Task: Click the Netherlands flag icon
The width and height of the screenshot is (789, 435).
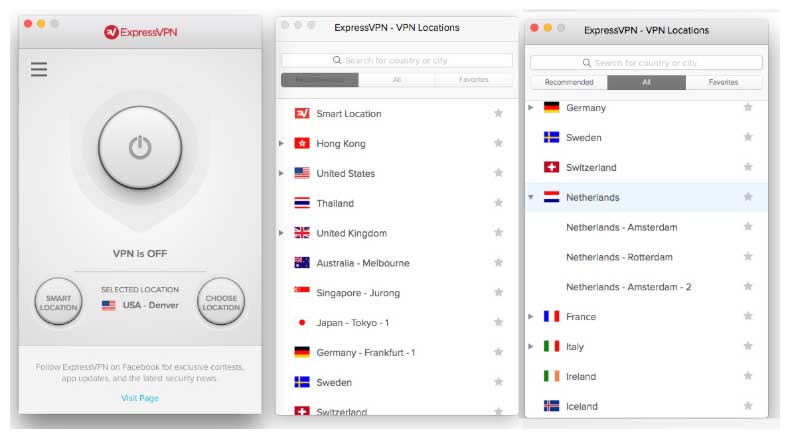Action: (551, 197)
